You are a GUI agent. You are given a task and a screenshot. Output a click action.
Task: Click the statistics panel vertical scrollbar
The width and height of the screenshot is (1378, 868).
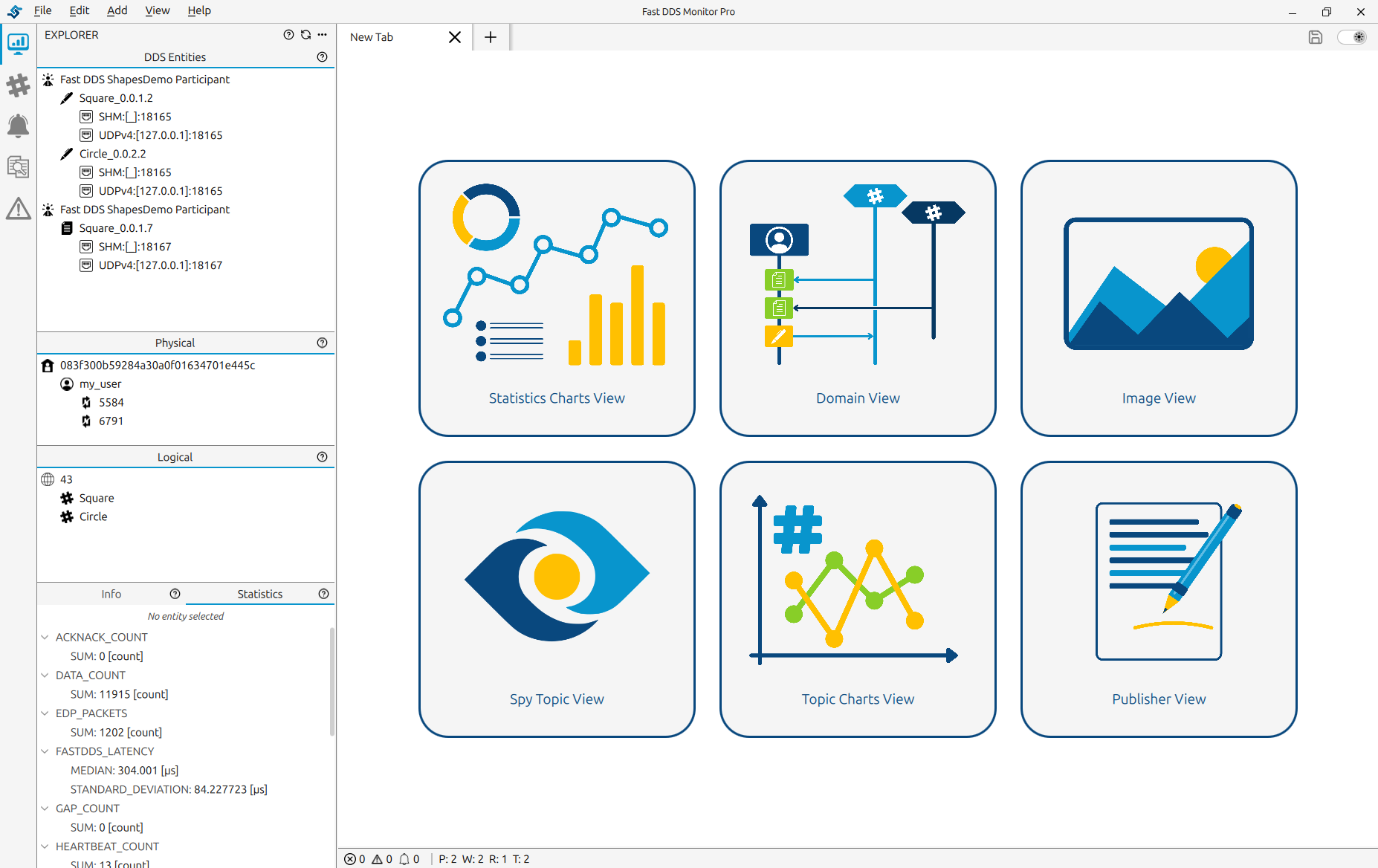point(331,681)
